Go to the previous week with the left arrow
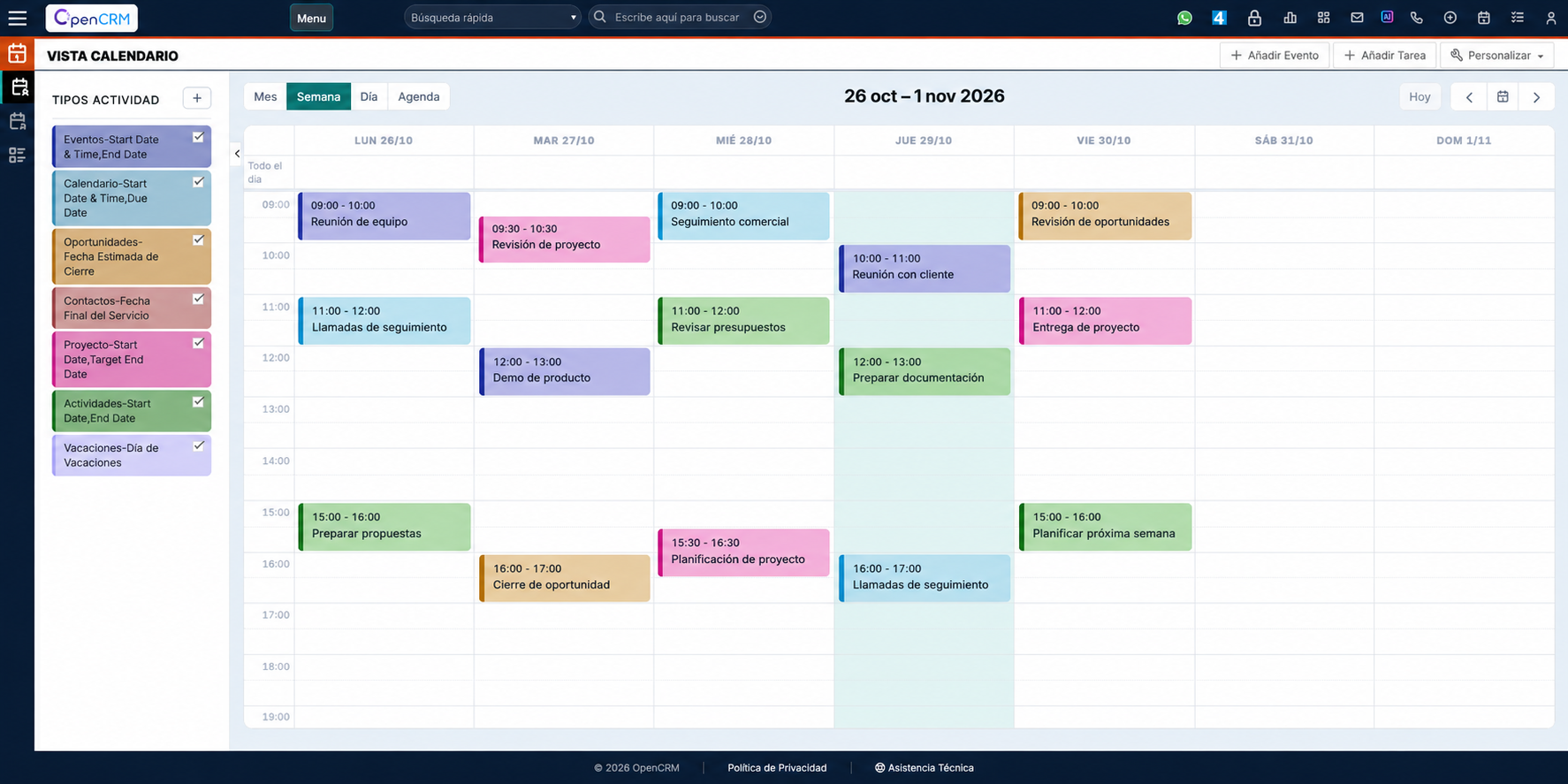 (1468, 97)
